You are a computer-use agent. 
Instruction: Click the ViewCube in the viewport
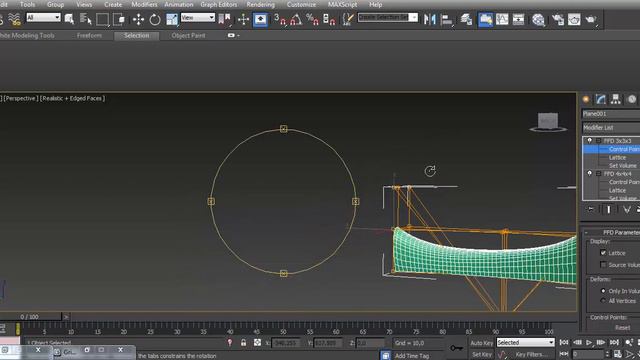pyautogui.click(x=548, y=122)
